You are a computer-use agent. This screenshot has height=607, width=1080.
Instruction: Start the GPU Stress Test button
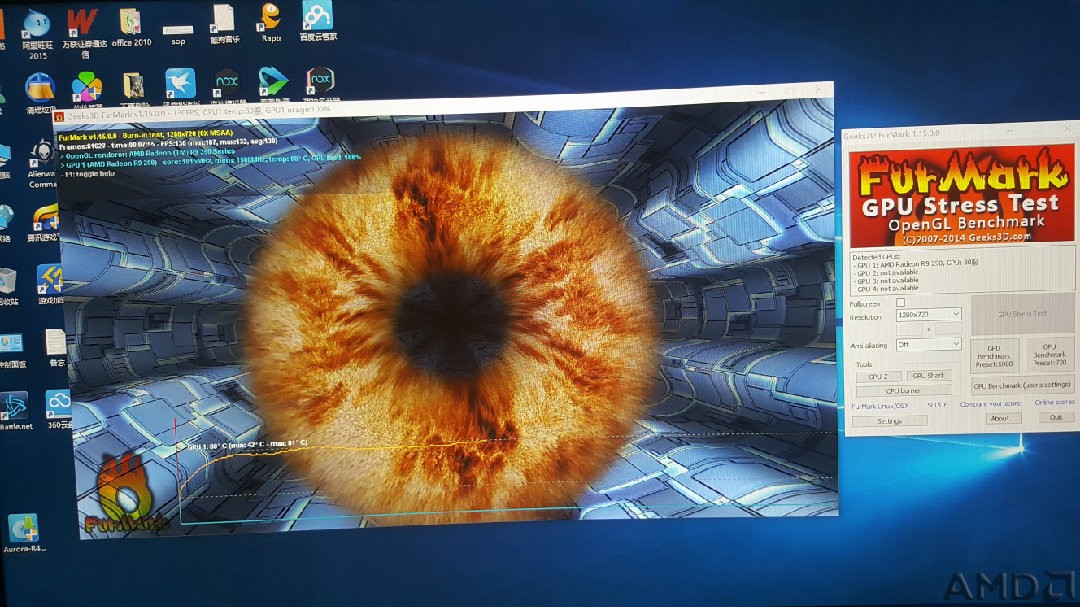click(x=1022, y=313)
